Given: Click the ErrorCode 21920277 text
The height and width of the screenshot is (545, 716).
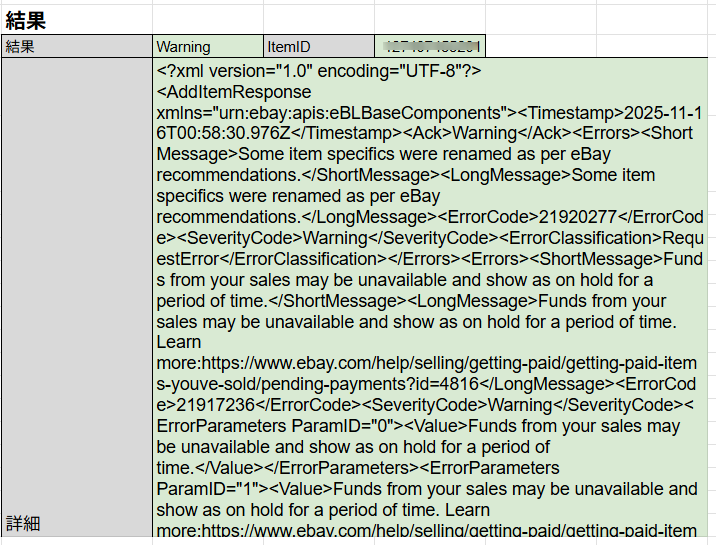Looking at the screenshot, I should 560,217.
